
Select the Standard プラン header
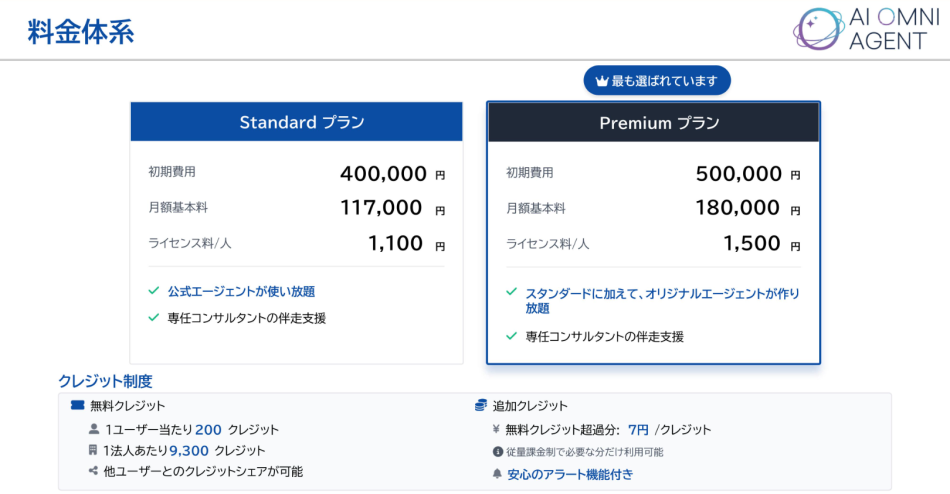(296, 122)
